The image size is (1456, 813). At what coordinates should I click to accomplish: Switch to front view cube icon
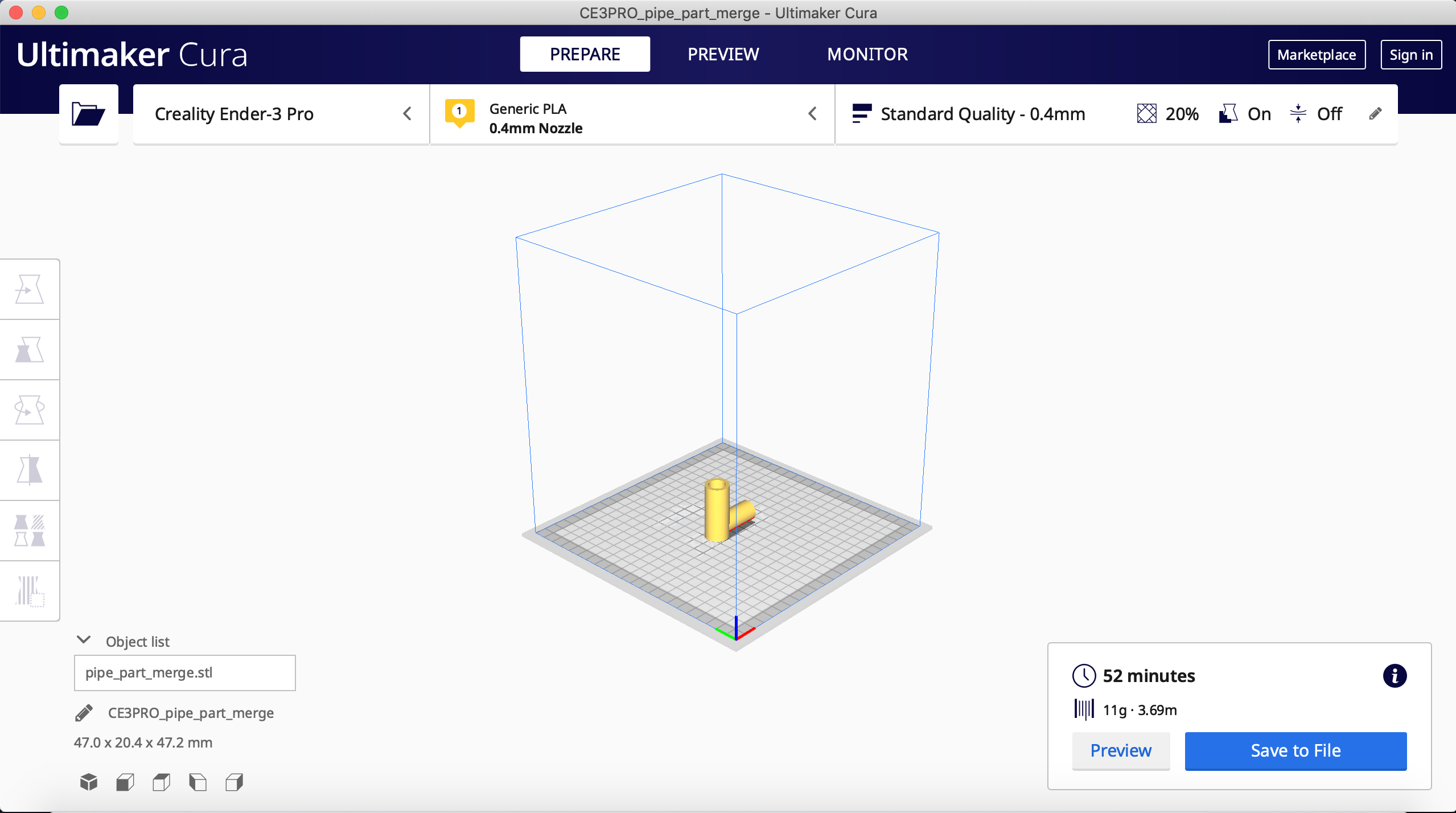coord(125,782)
